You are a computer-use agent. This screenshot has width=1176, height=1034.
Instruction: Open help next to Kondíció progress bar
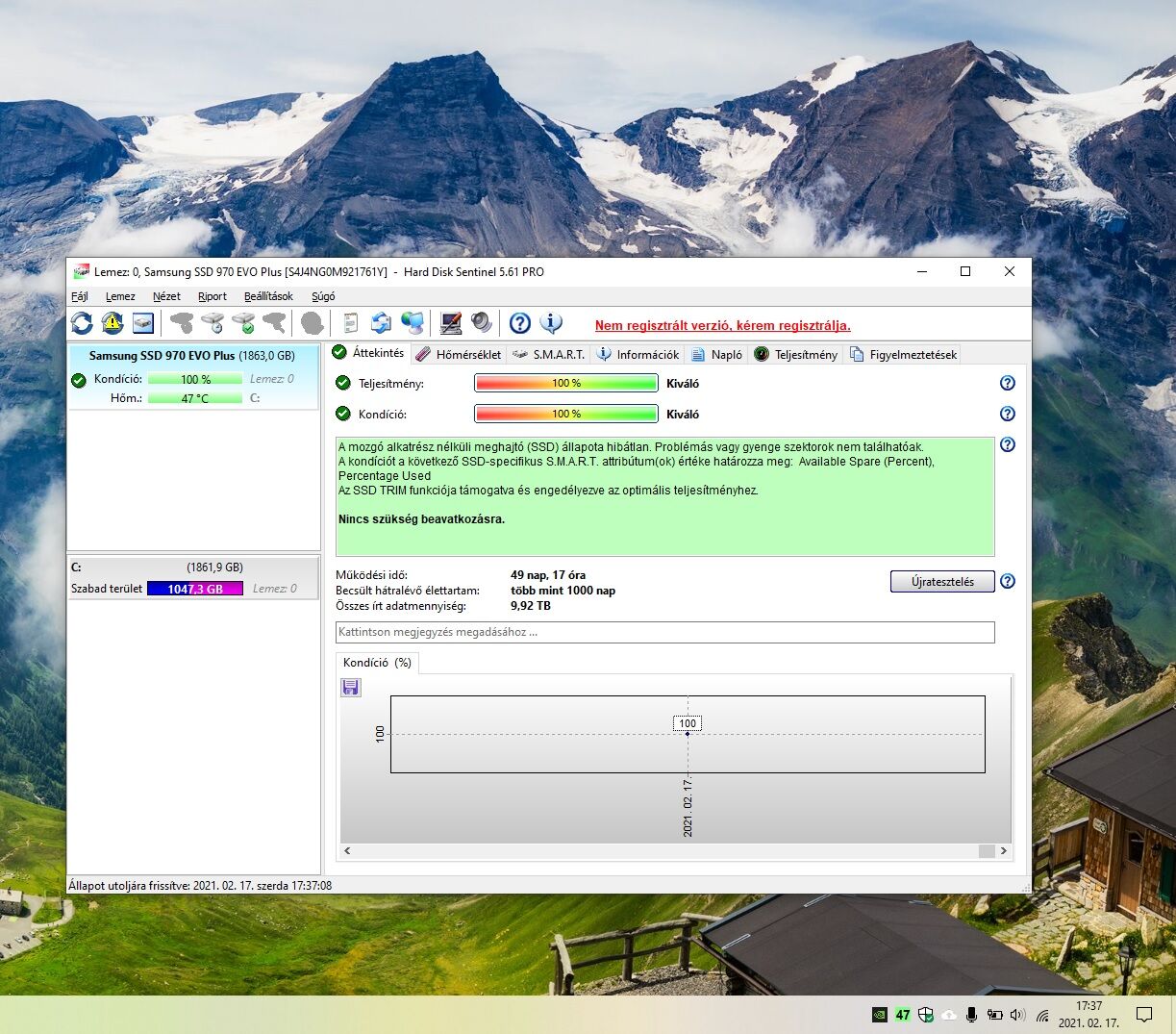[1008, 414]
